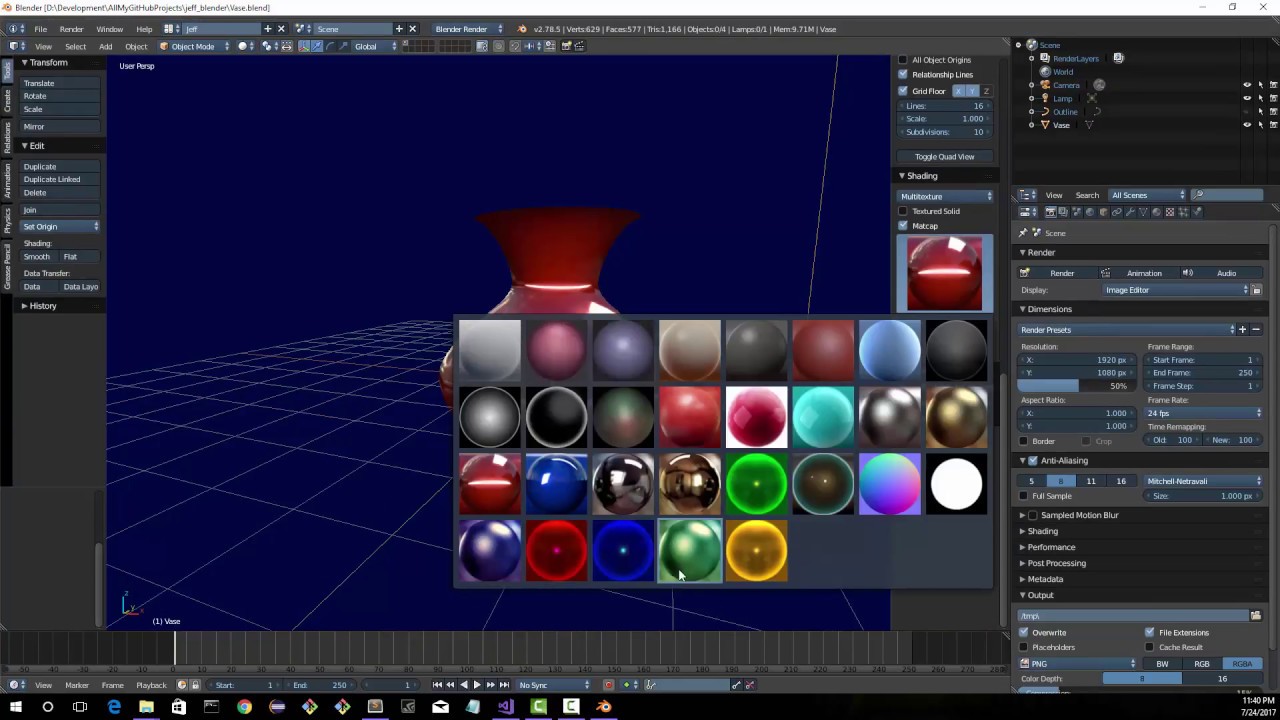
Task: Expand the Performance panel
Action: (1051, 547)
